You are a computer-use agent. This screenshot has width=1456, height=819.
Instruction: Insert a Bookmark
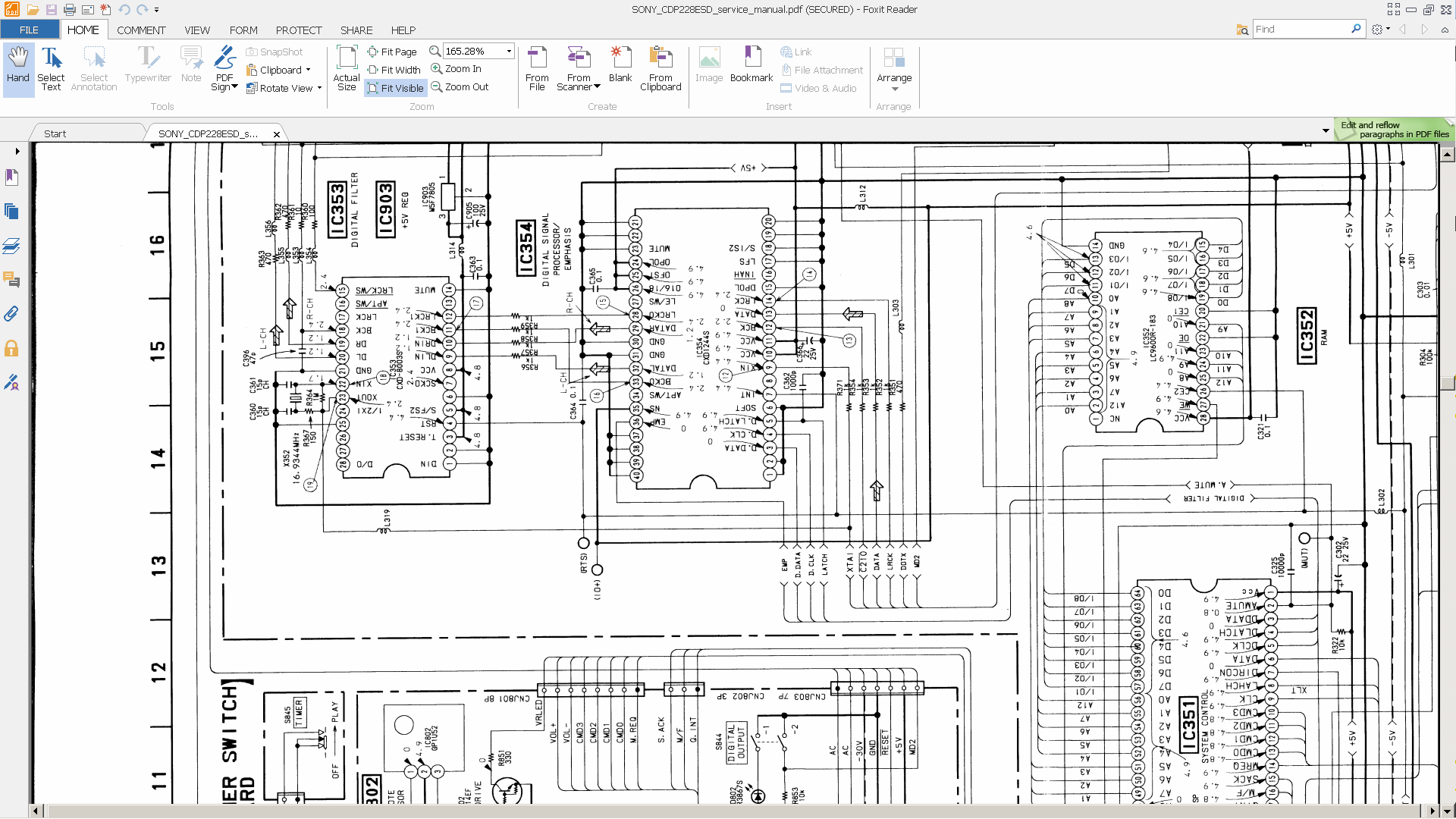coord(752,64)
